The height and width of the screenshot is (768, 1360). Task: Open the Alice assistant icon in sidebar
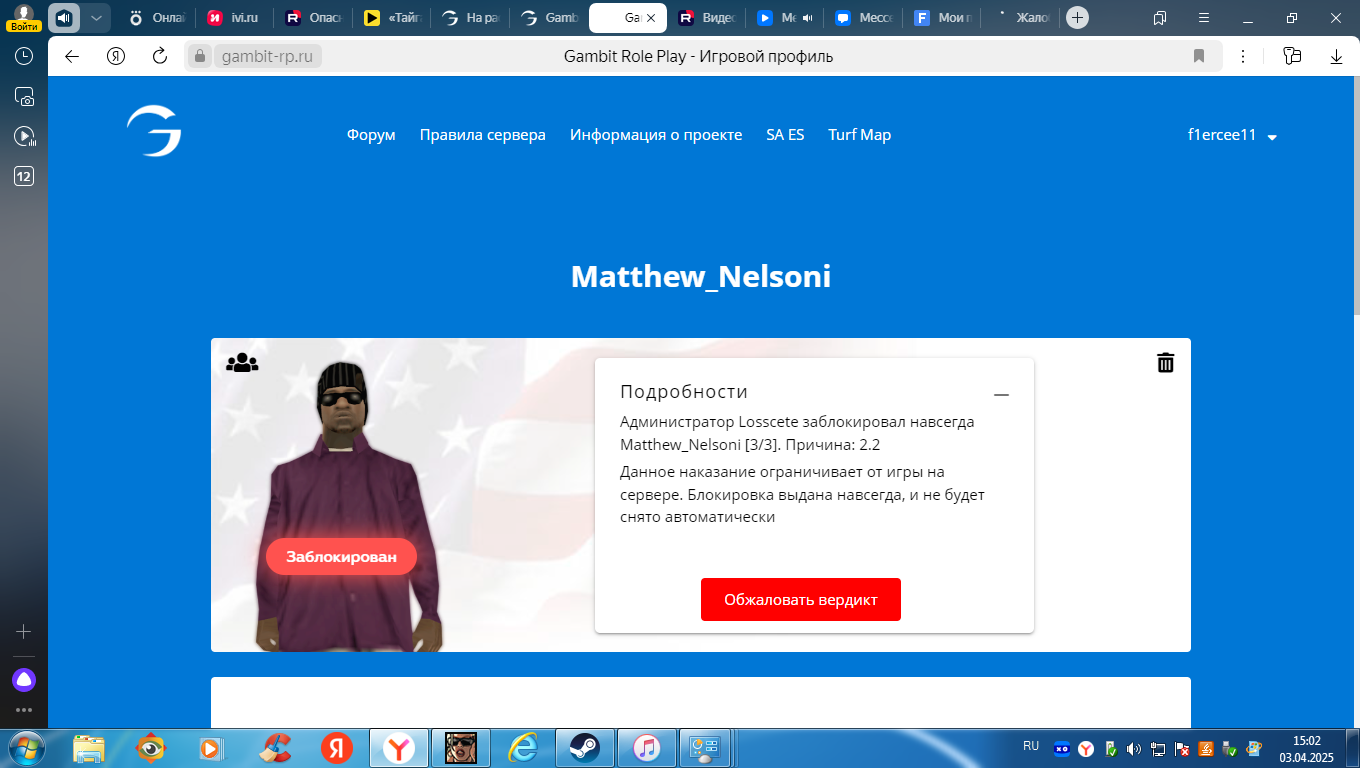(x=24, y=680)
